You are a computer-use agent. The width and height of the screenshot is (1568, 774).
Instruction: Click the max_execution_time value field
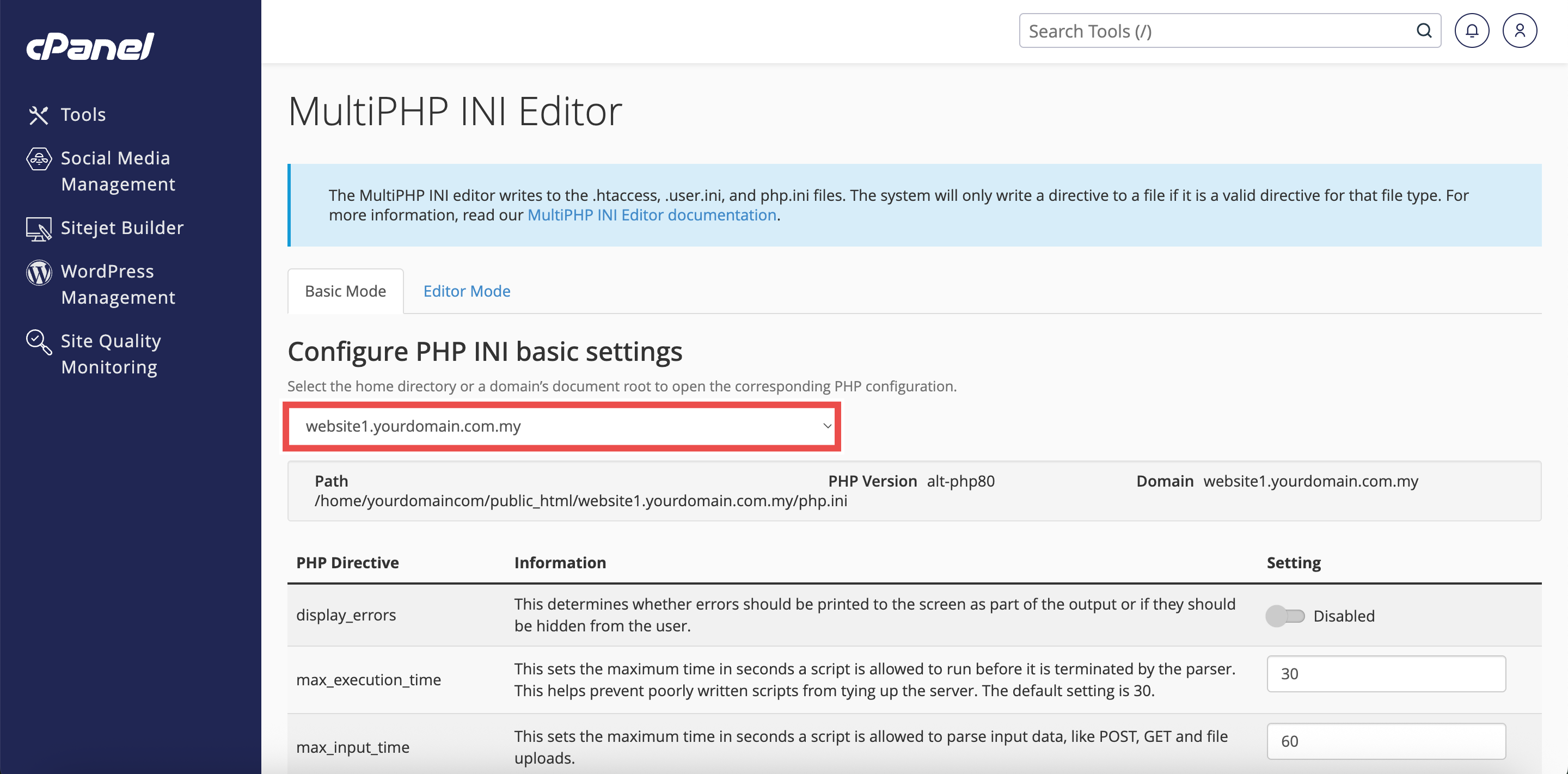pos(1386,674)
